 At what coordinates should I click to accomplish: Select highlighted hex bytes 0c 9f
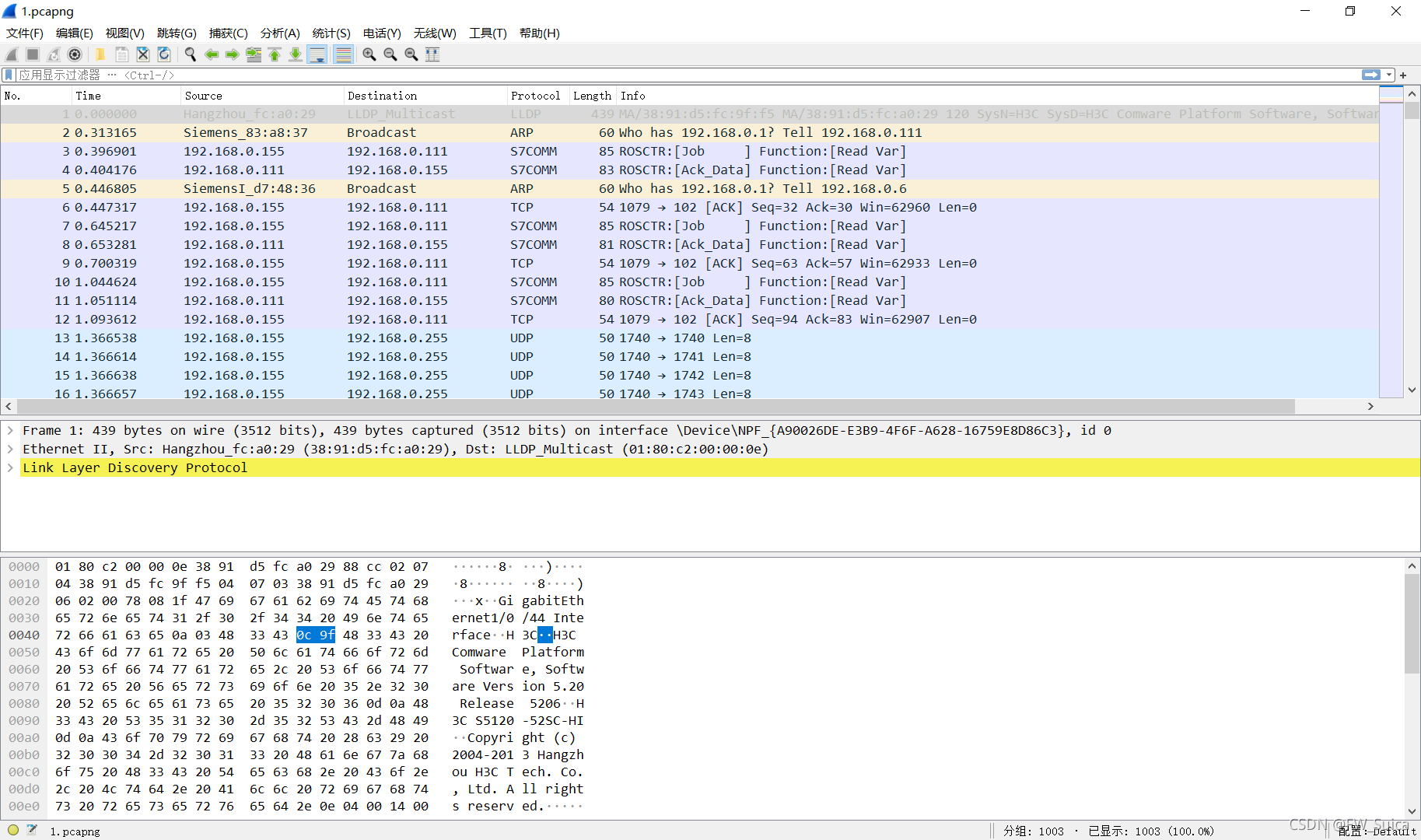pos(316,635)
